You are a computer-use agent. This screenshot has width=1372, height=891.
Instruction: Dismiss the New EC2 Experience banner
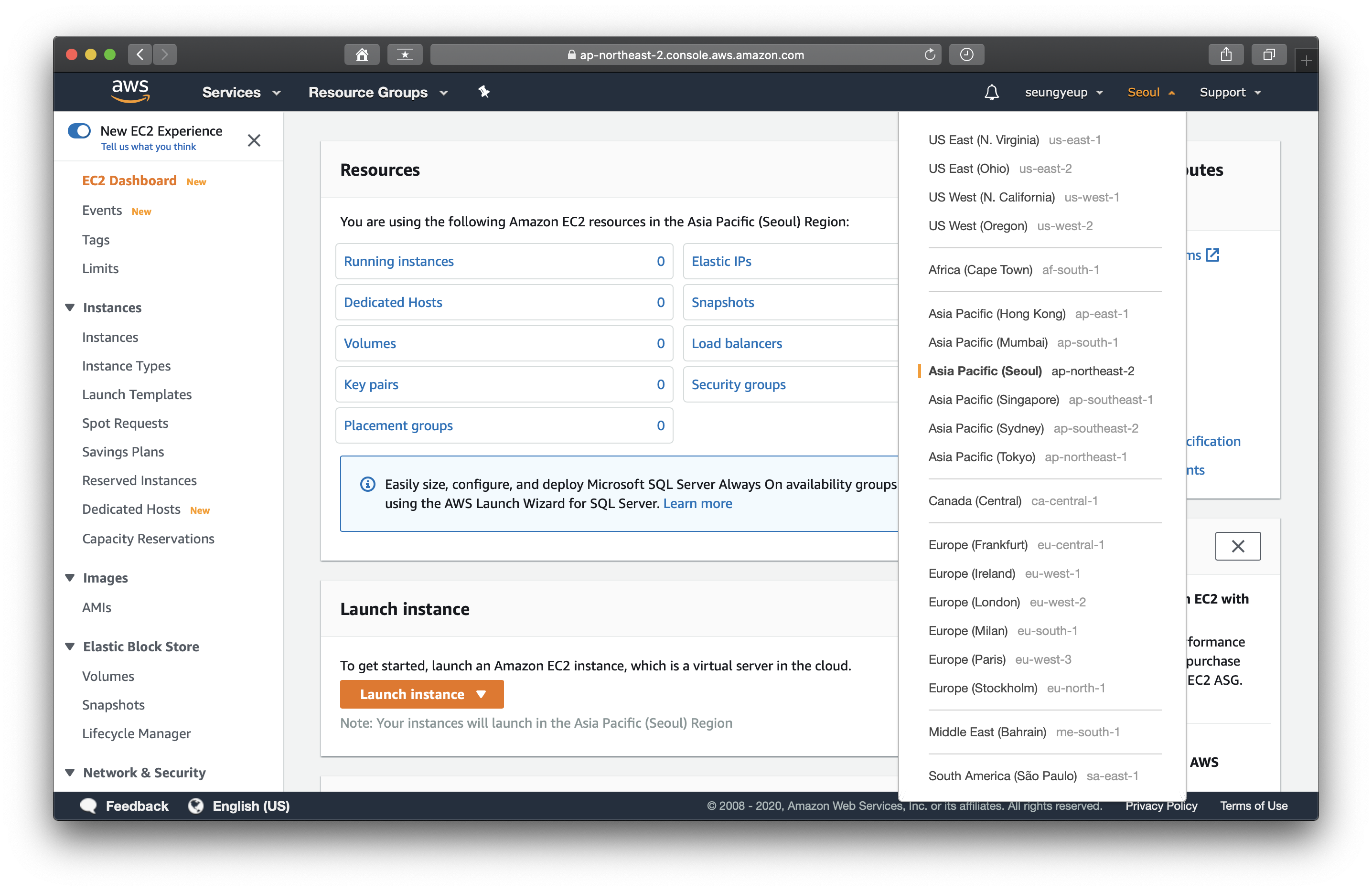point(254,140)
